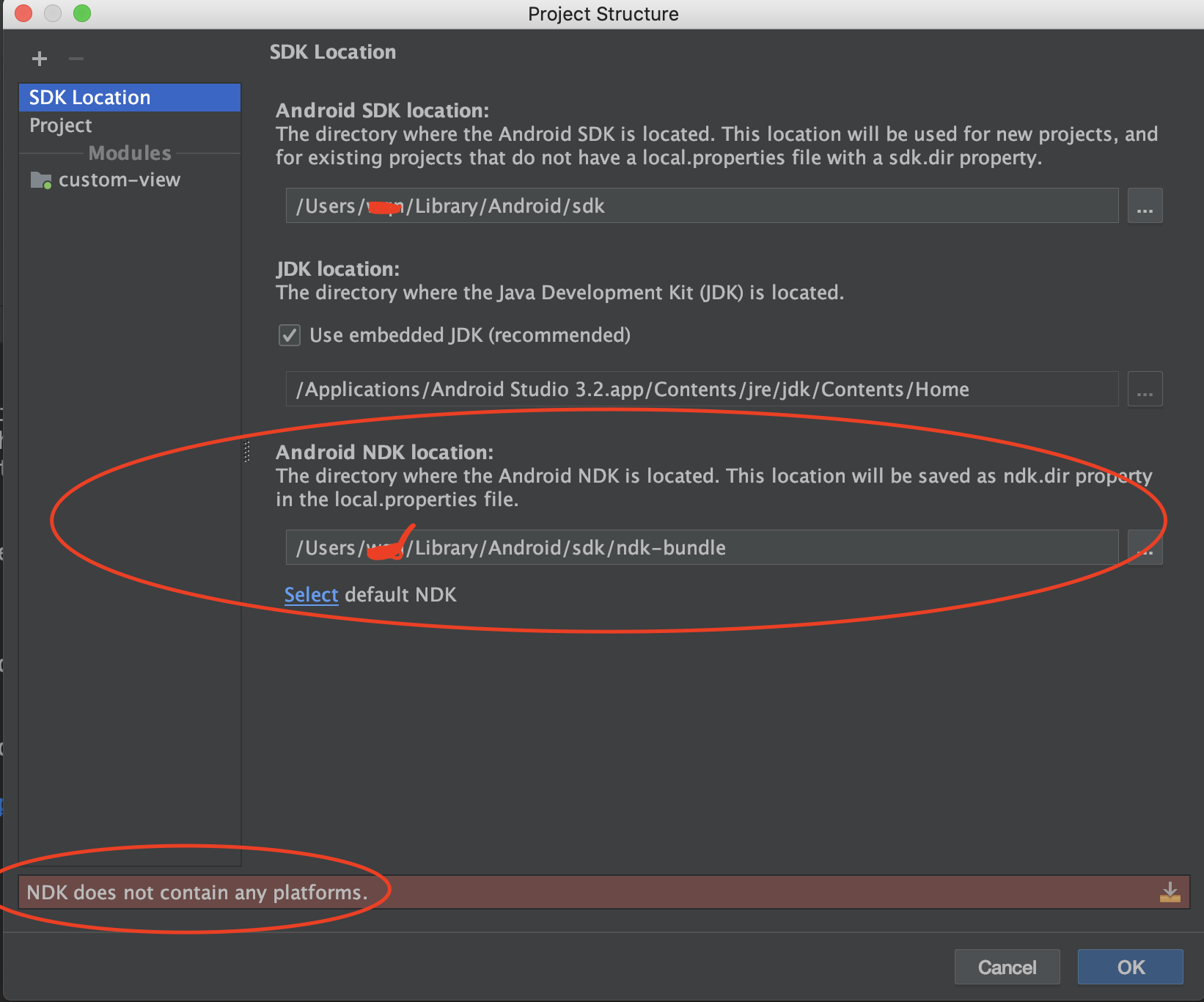Click the Select default NDK link
Image resolution: width=1204 pixels, height=1002 pixels.
(x=311, y=595)
